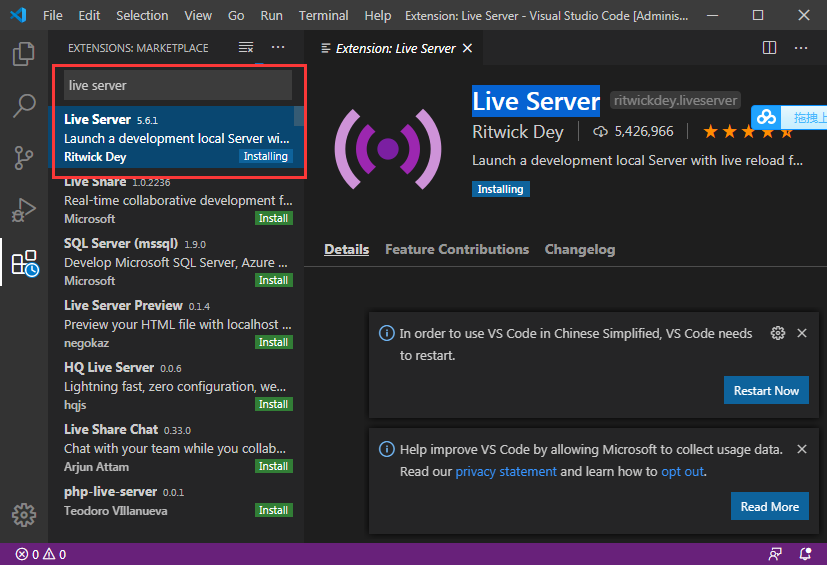Select the Live Share Chat list entry
827x565 pixels.
tap(176, 448)
